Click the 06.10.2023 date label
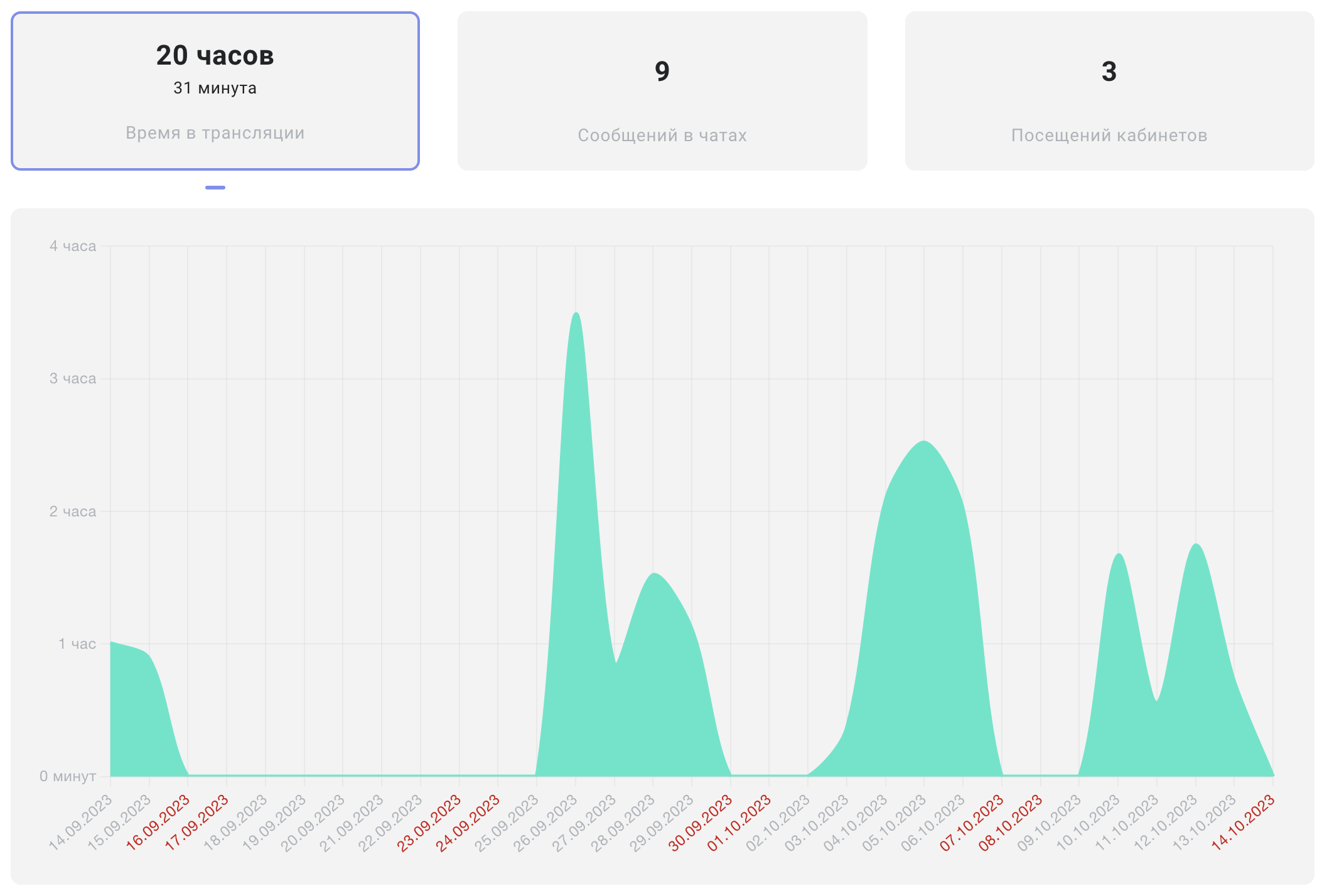Viewport: 1327px width, 896px height. pos(933,823)
